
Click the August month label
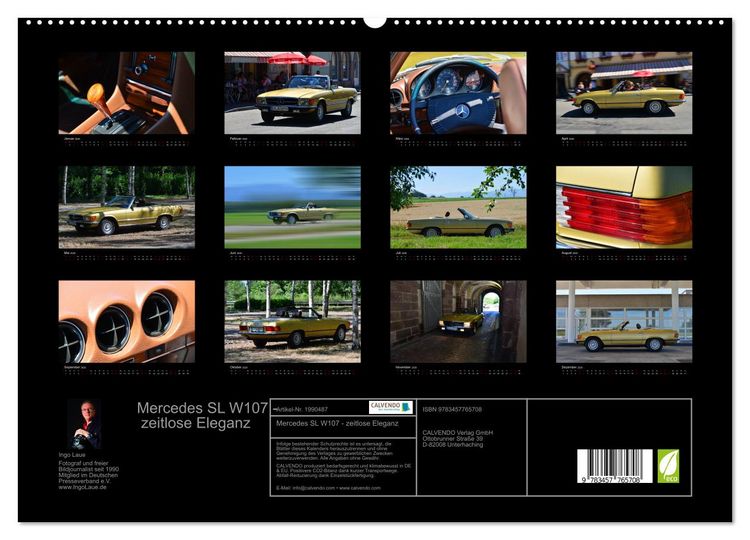coord(569,253)
